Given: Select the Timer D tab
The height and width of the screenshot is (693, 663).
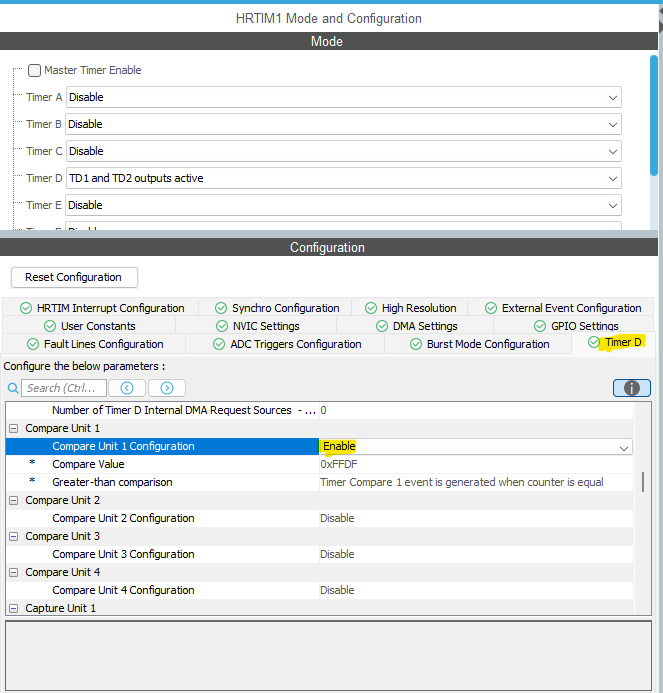Looking at the screenshot, I should tap(614, 343).
